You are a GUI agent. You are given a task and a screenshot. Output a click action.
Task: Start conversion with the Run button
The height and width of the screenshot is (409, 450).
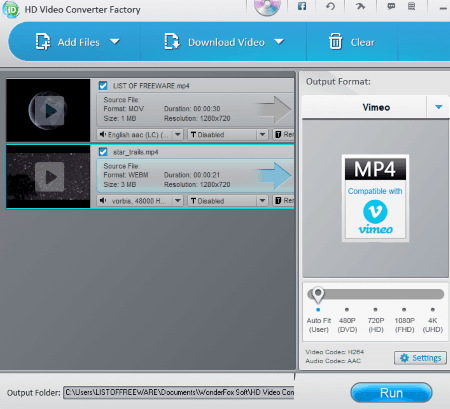pos(391,393)
